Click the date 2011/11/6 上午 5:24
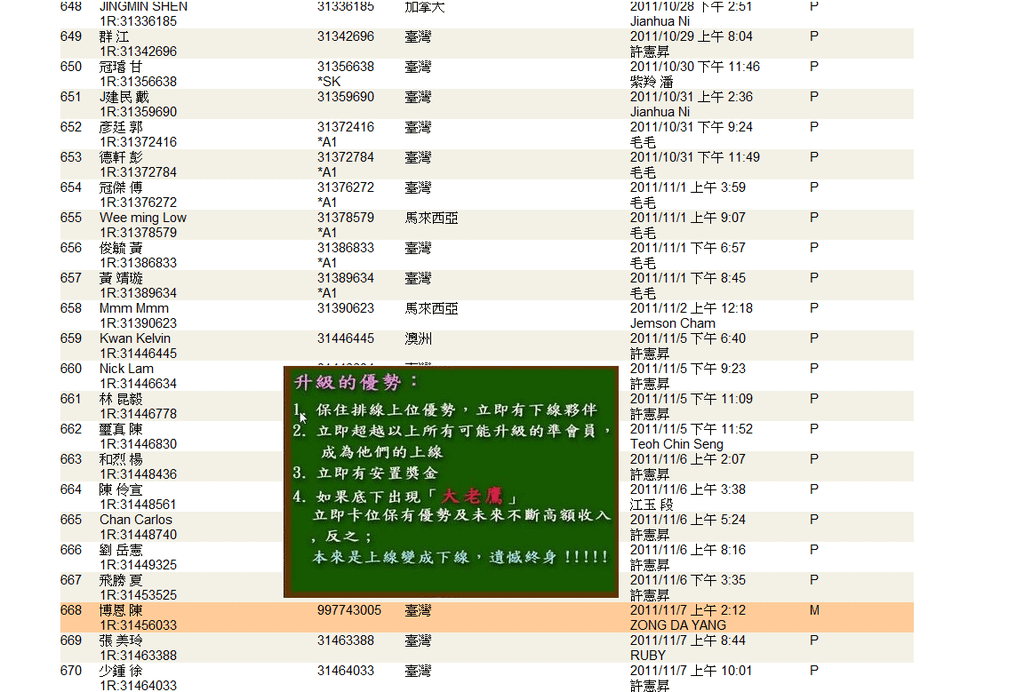The image size is (1024, 692). coord(688,520)
